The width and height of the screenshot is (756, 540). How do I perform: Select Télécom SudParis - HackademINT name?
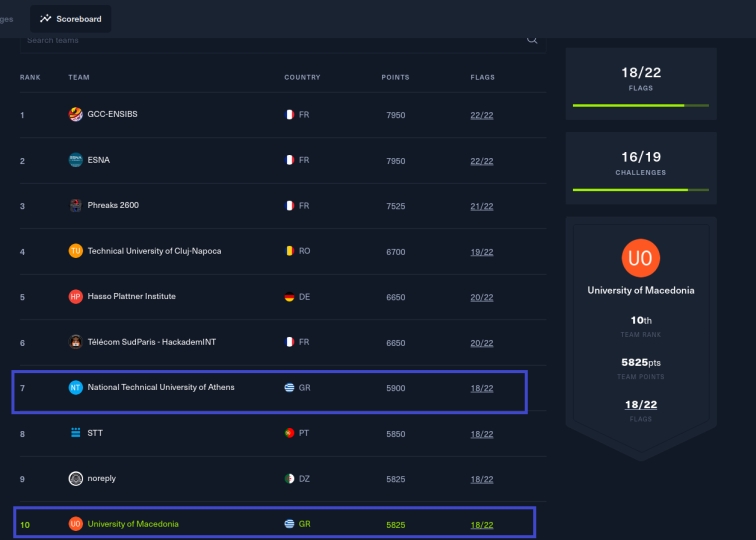tap(151, 342)
